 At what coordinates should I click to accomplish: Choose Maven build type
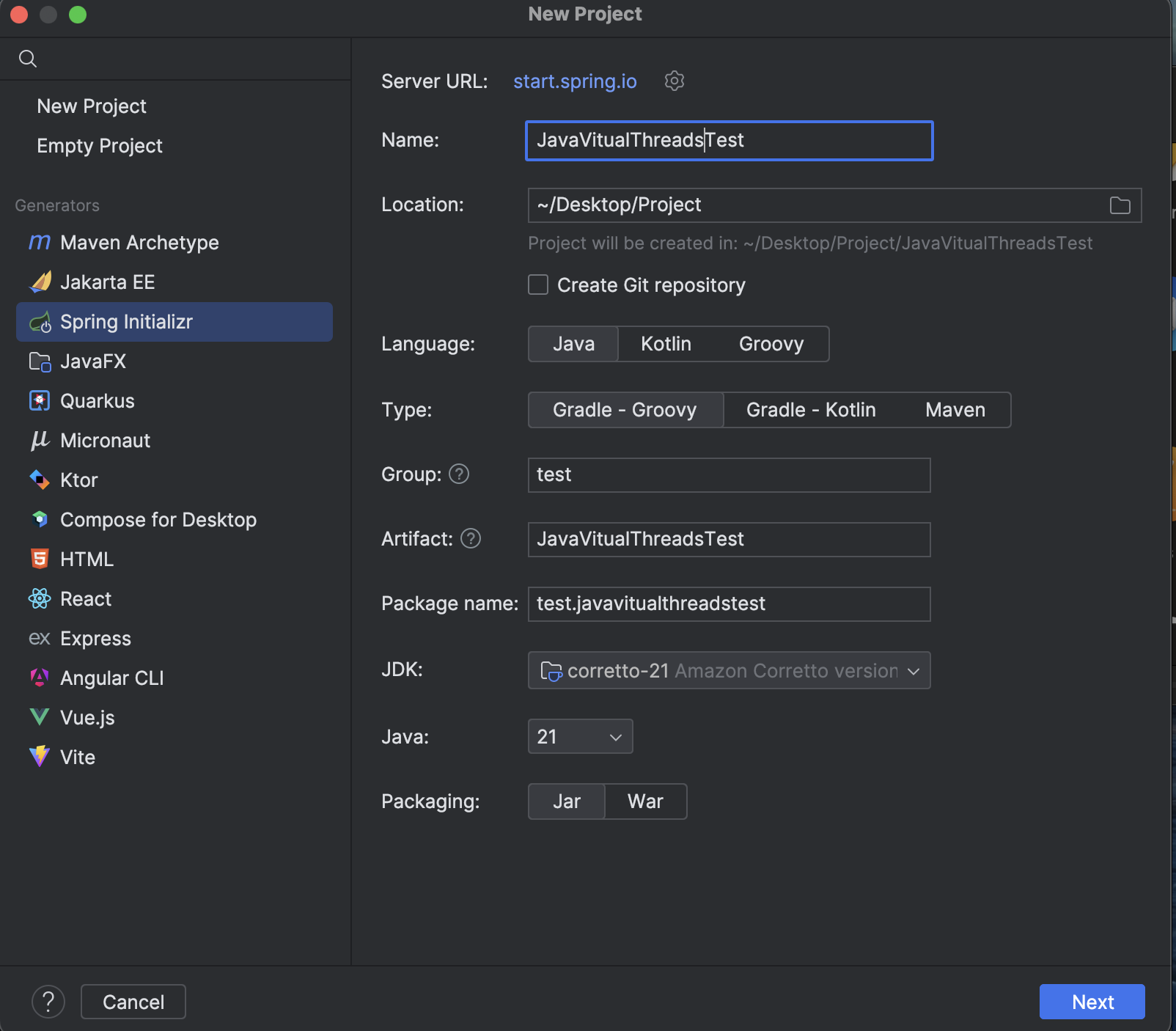(955, 410)
